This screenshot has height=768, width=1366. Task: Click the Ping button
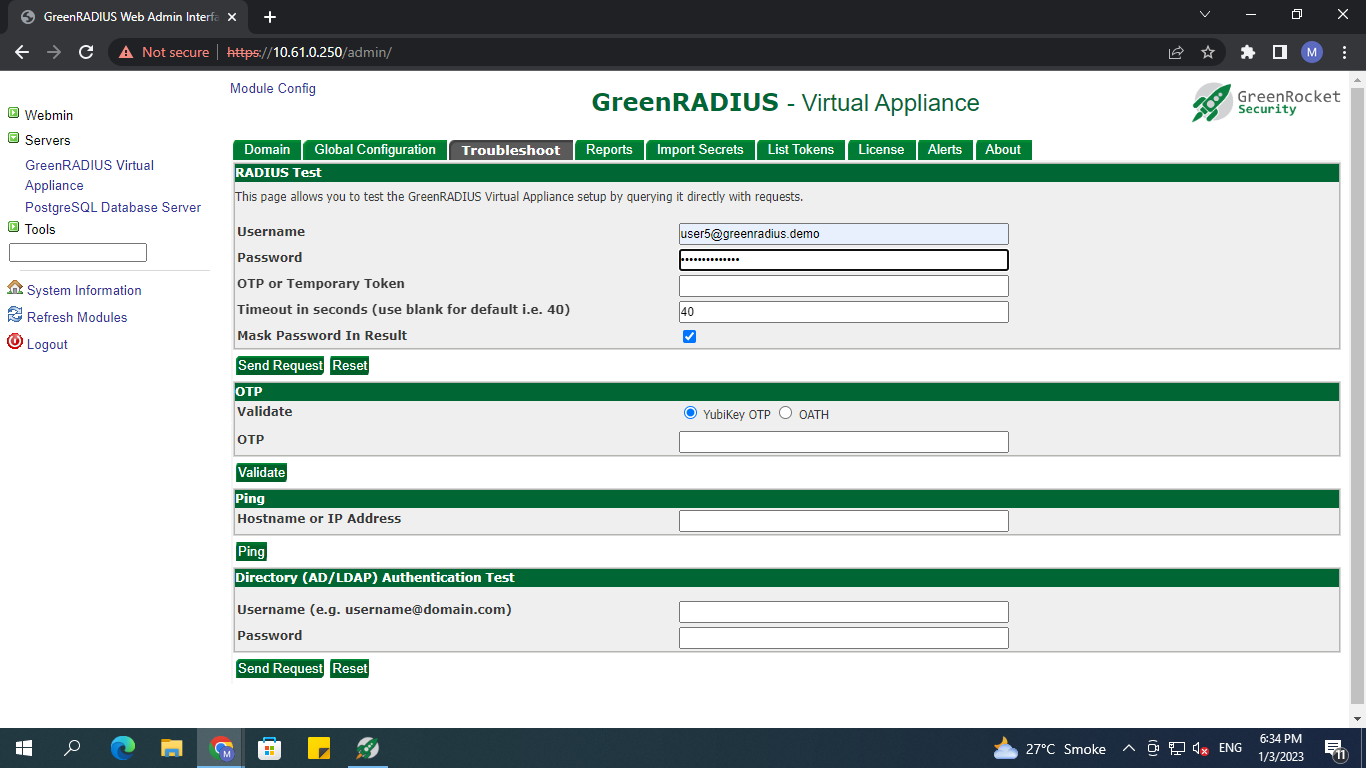coord(251,552)
